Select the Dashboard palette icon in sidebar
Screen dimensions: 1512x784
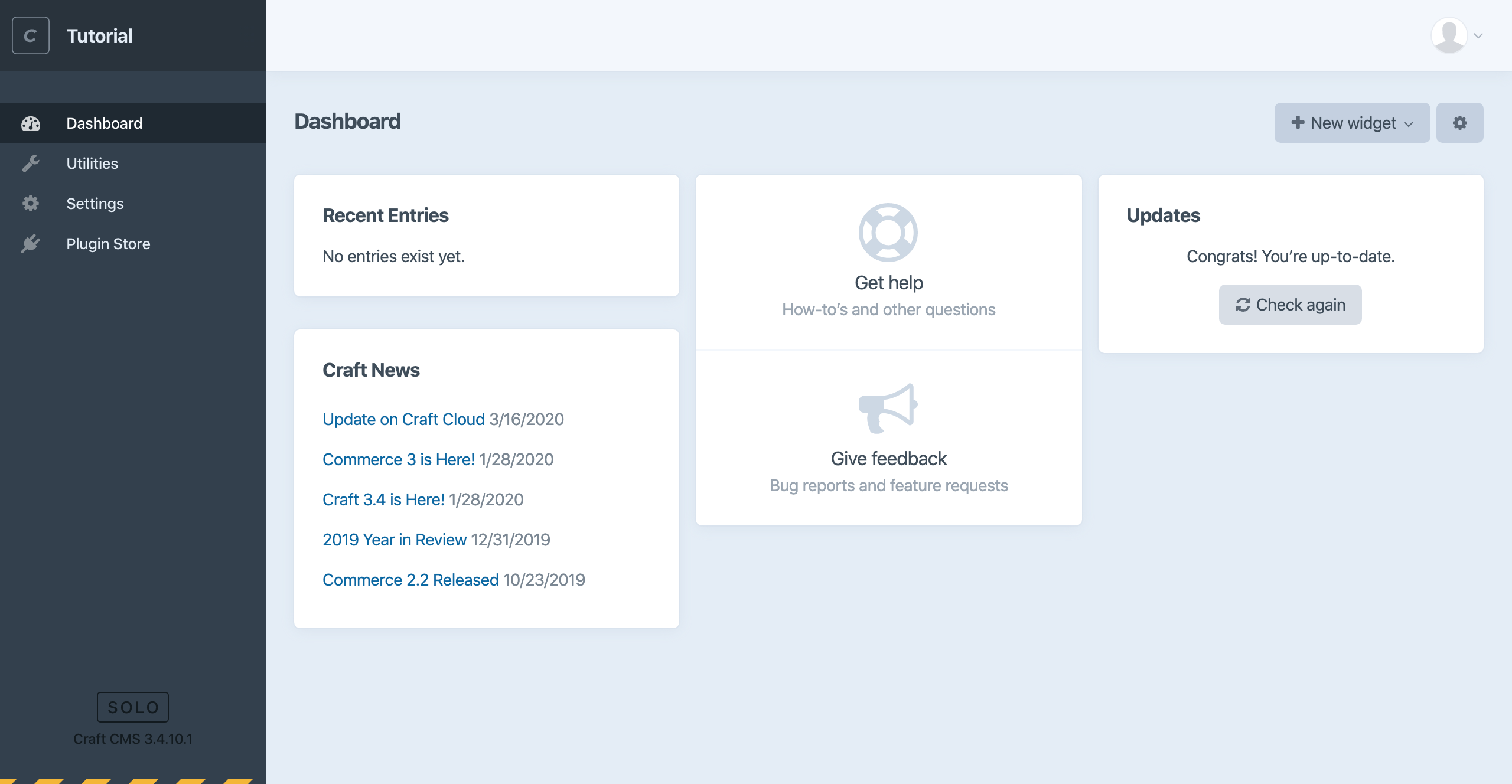point(31,123)
